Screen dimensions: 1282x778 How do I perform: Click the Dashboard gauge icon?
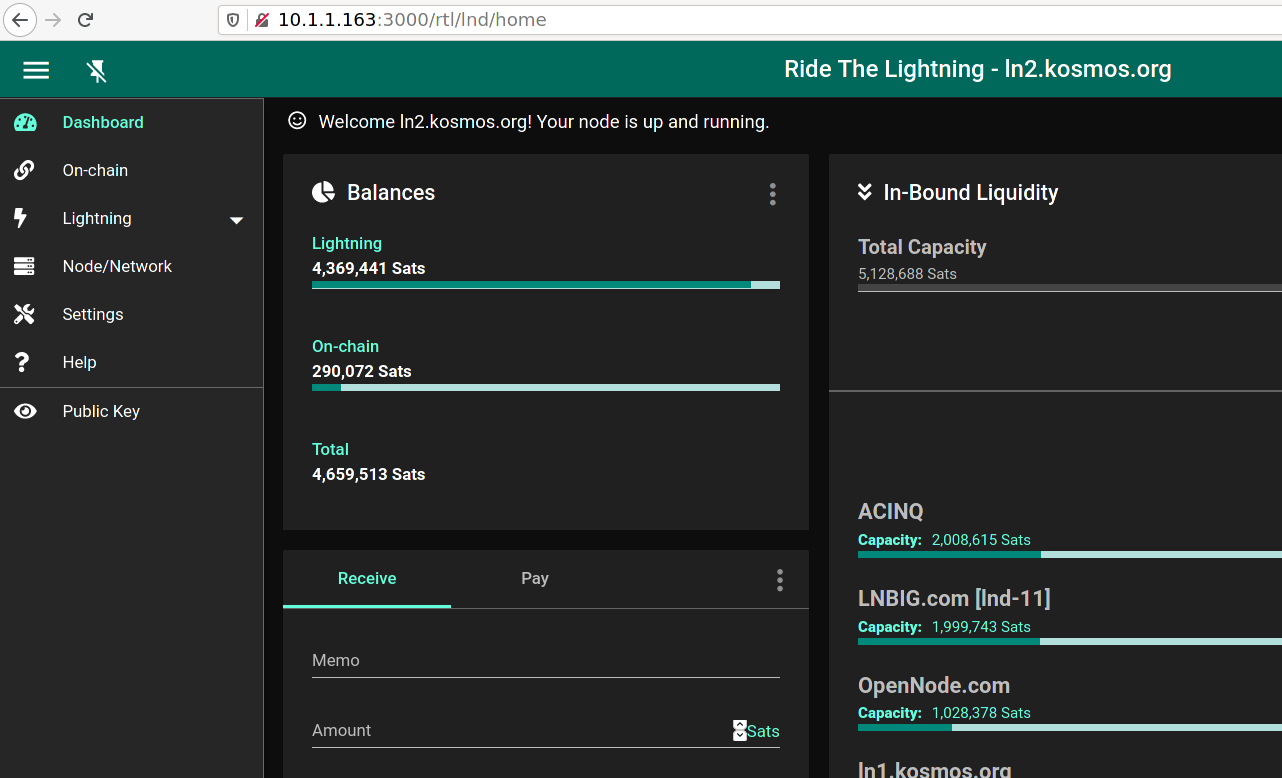(25, 122)
